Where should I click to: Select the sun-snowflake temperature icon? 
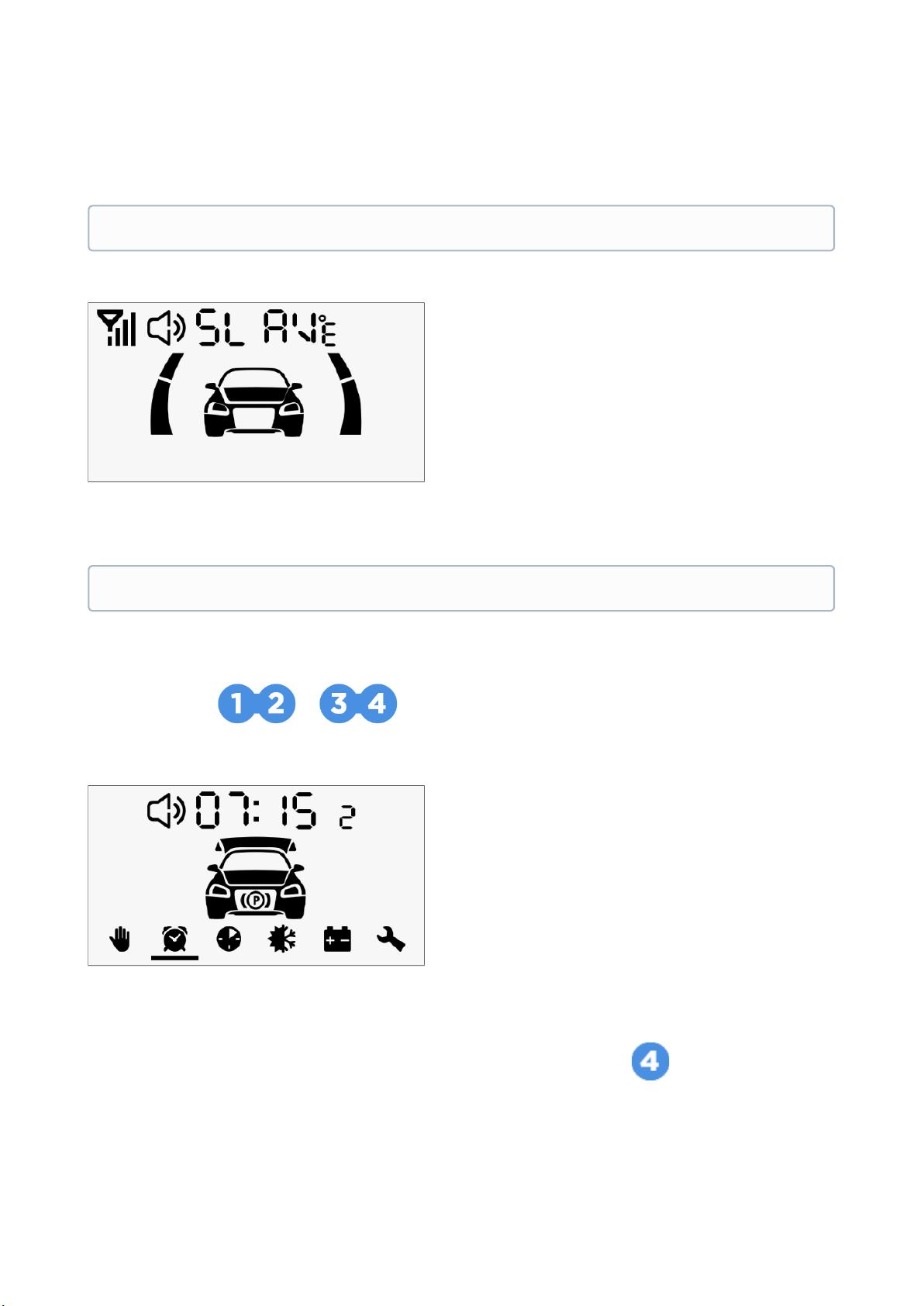point(282,940)
